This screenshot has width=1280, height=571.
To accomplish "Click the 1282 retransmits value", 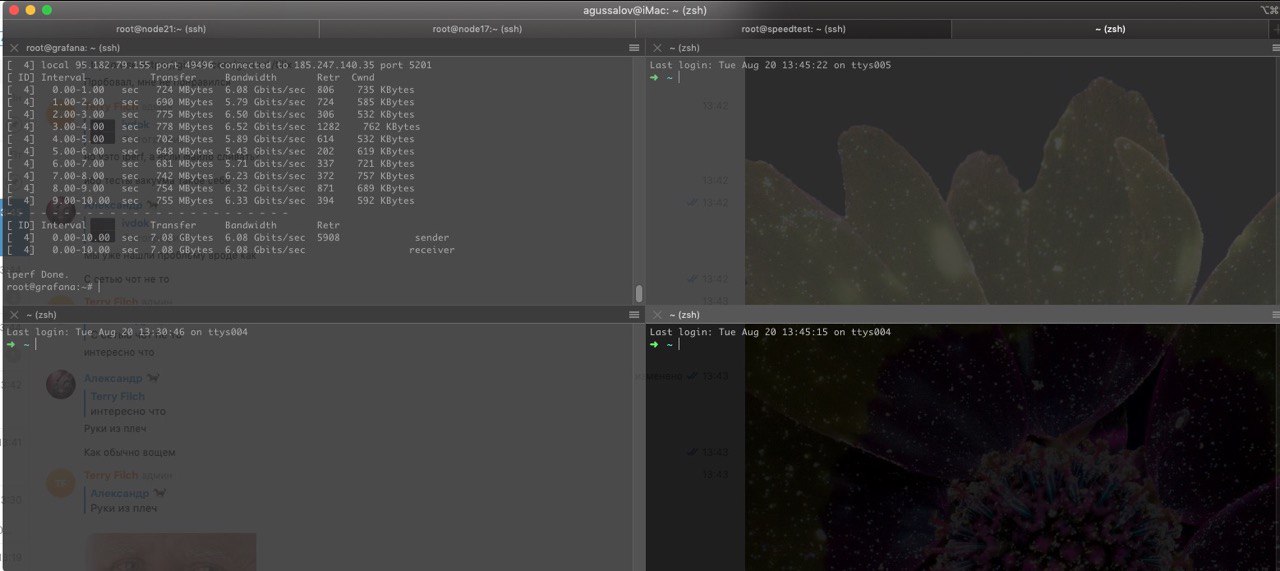I will pyautogui.click(x=328, y=127).
